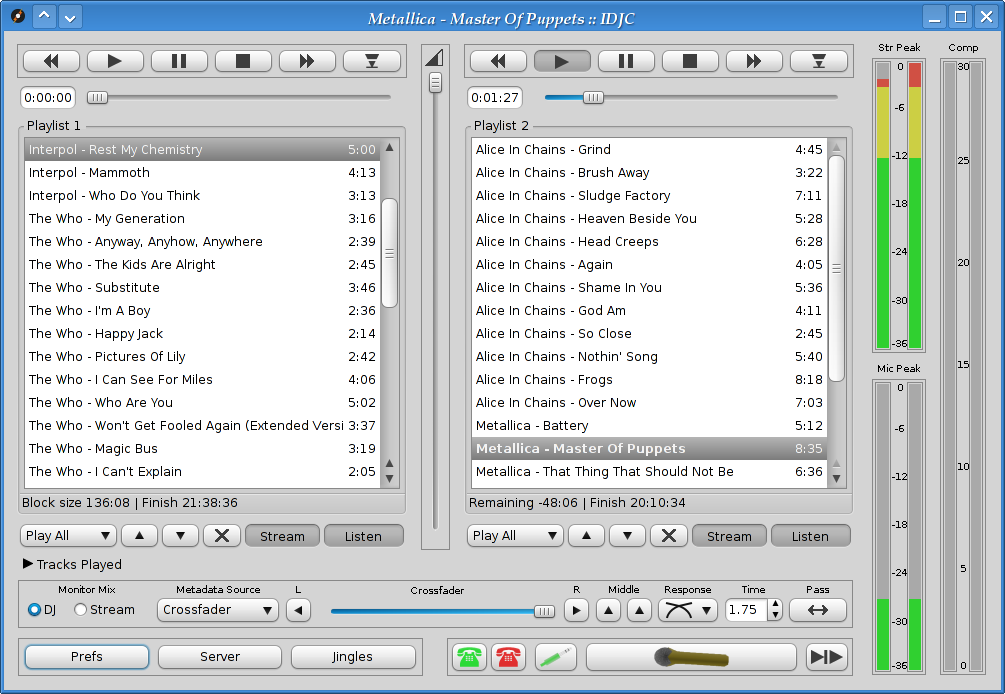The height and width of the screenshot is (694, 1005).
Task: Toggle the play button on right player
Action: [562, 61]
